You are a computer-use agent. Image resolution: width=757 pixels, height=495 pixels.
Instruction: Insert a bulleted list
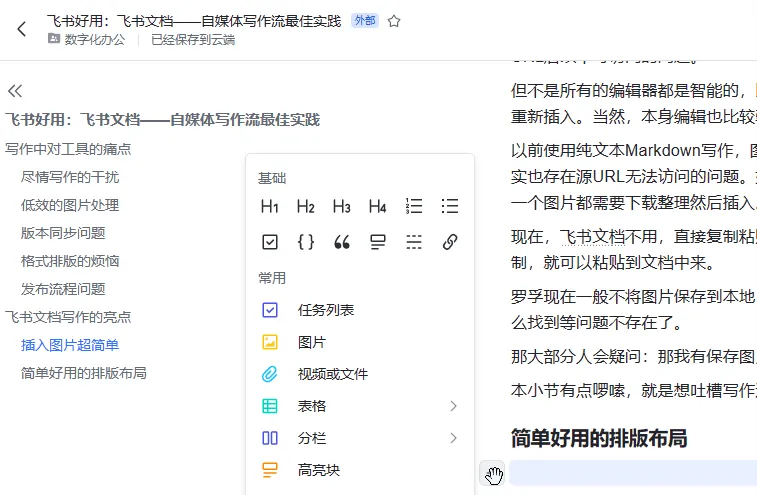[449, 206]
